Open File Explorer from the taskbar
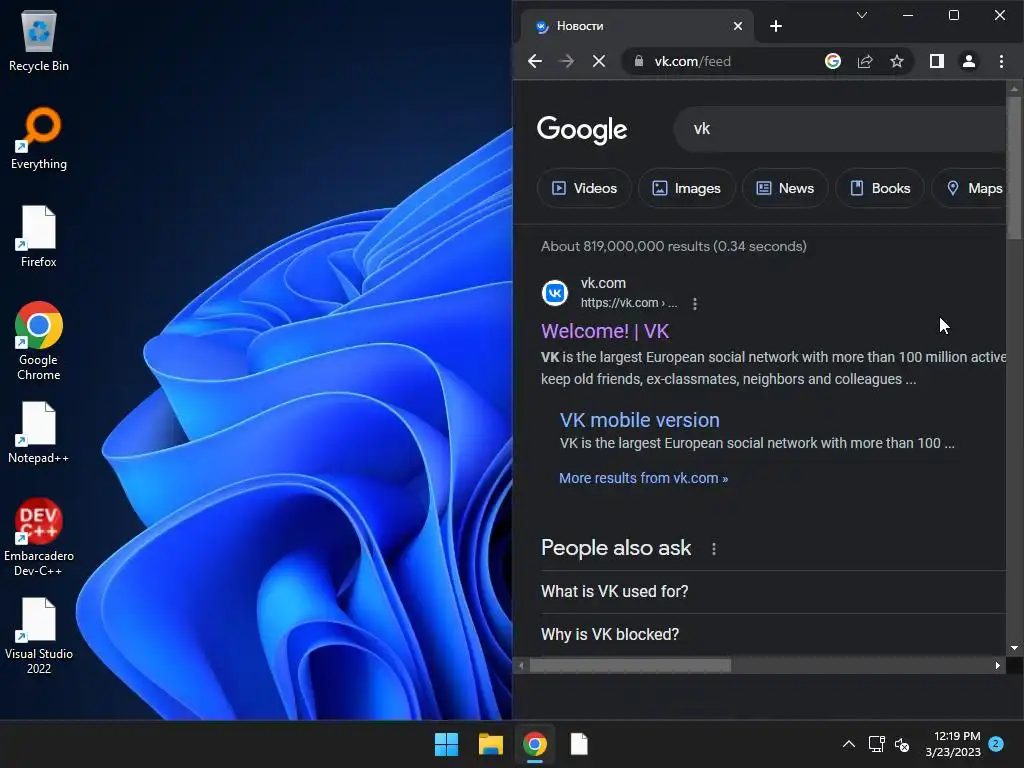Screen dimensions: 1024x768 (490, 744)
